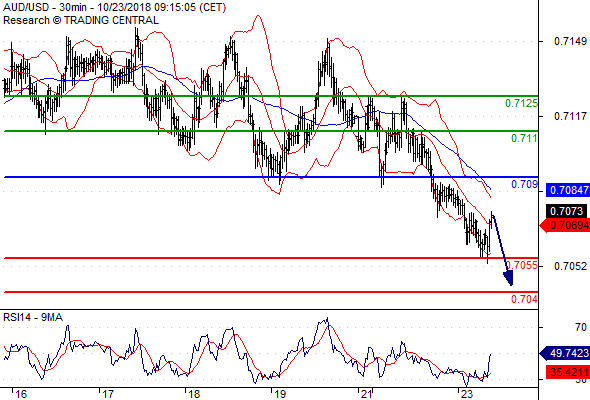Click the "RSI14 - 9MA" indicator label
The height and width of the screenshot is (400, 590).
coord(33,318)
